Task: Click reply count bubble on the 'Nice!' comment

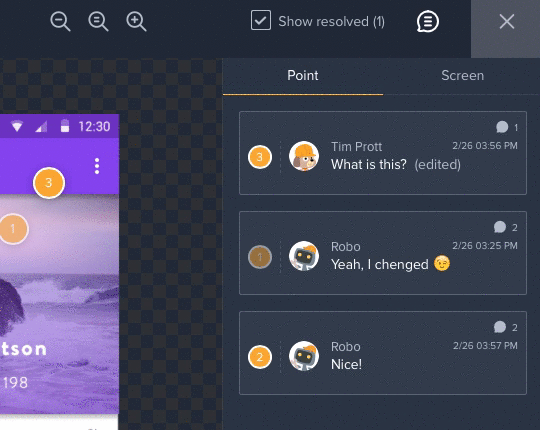Action: click(x=505, y=327)
